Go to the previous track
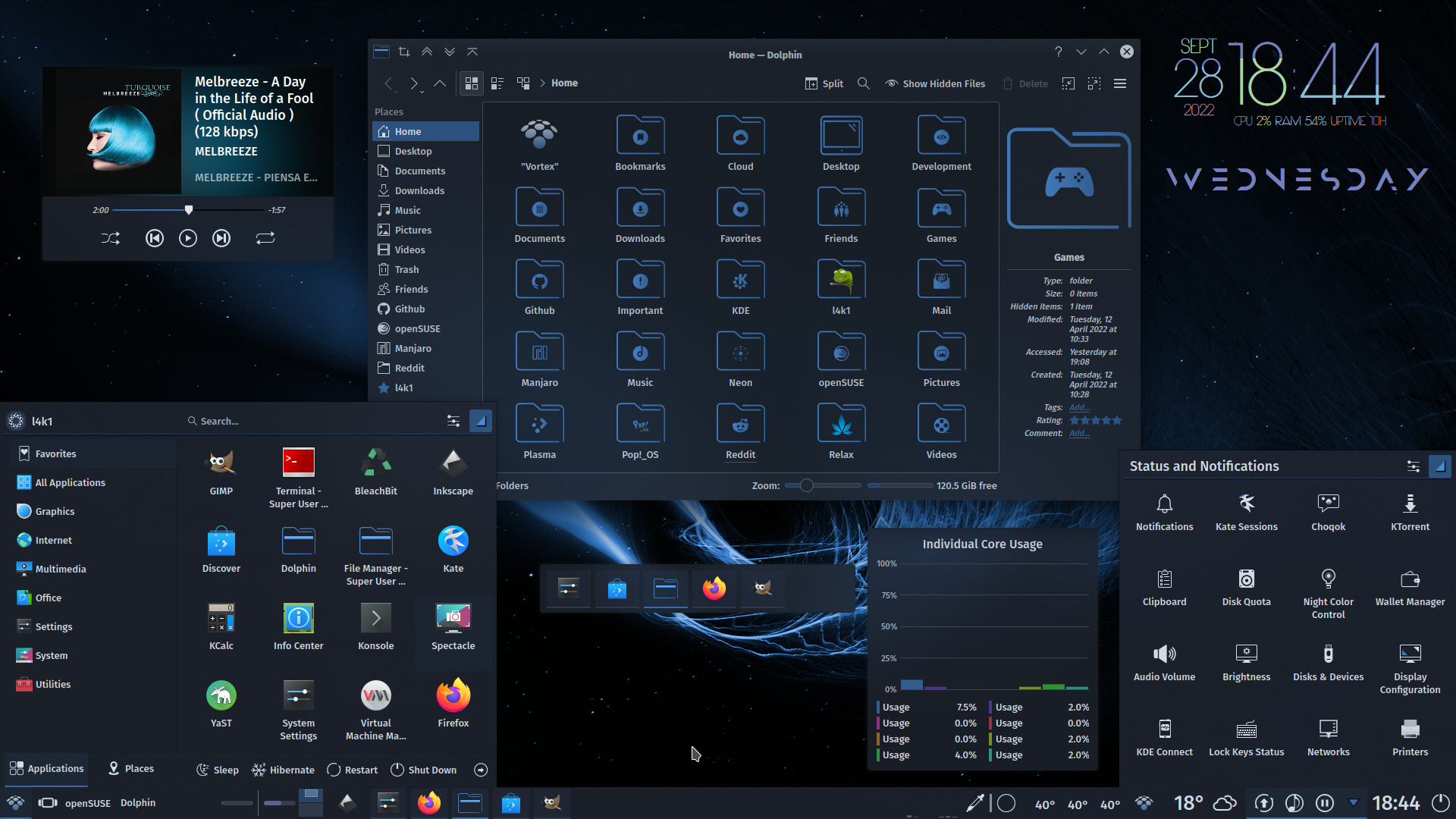The width and height of the screenshot is (1456, 819). (x=154, y=238)
